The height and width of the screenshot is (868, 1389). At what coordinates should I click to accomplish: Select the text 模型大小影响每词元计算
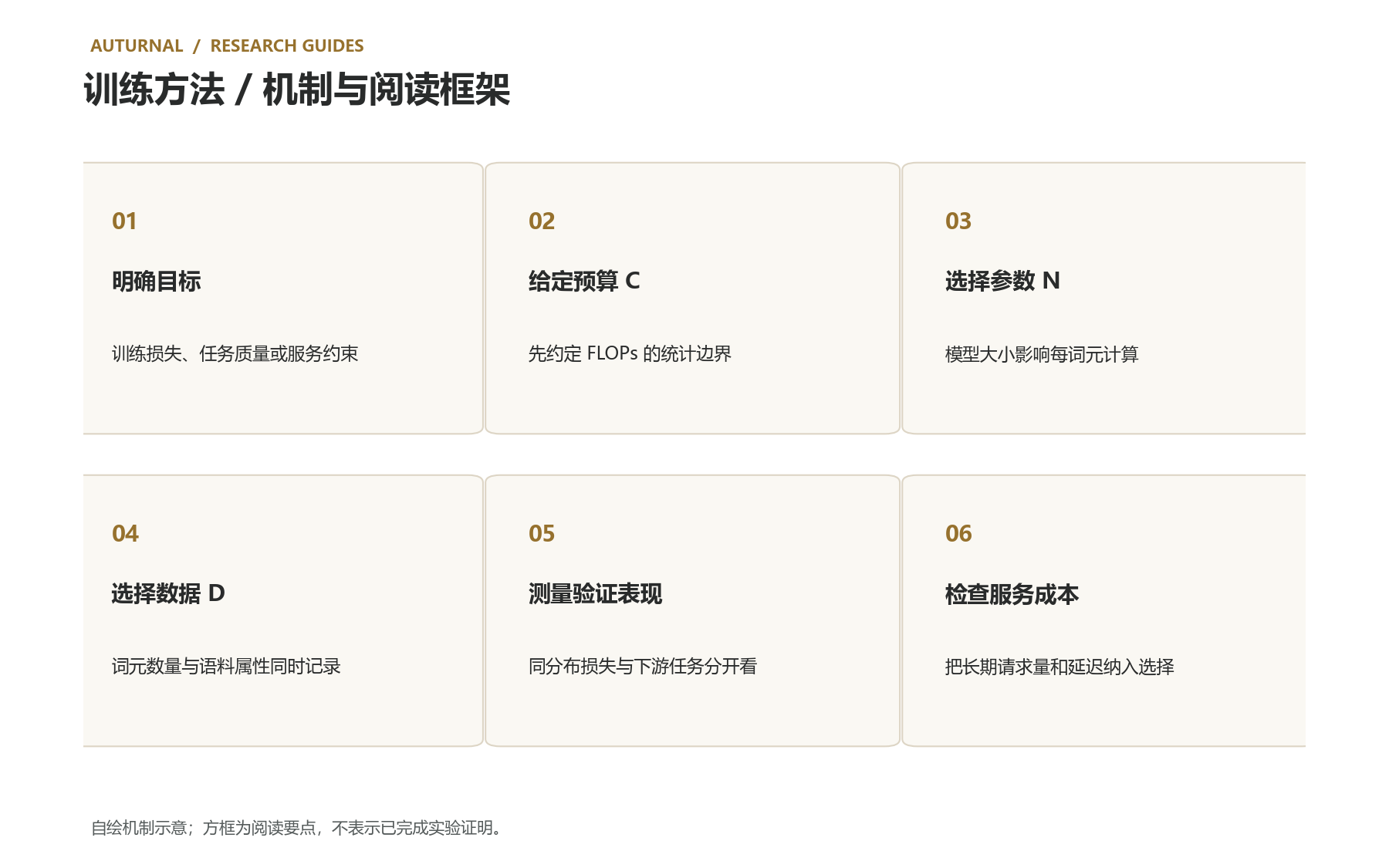pyautogui.click(x=1042, y=353)
